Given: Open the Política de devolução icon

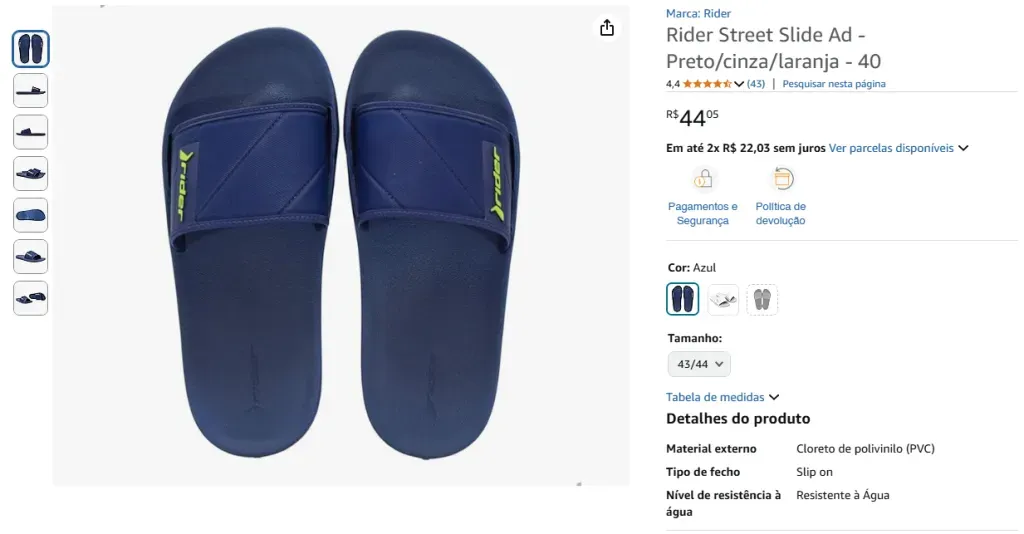Looking at the screenshot, I should click(782, 178).
